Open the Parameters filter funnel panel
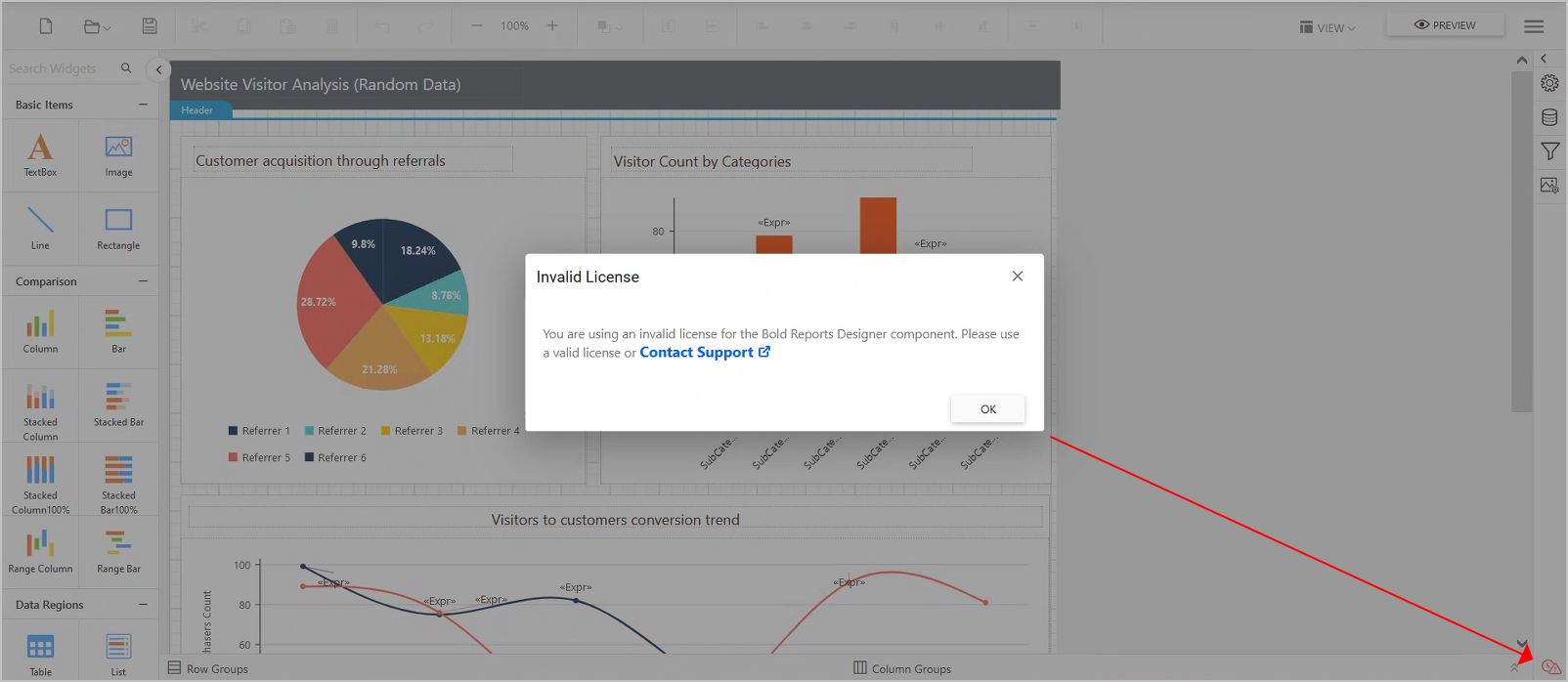The image size is (1568, 682). (x=1550, y=150)
